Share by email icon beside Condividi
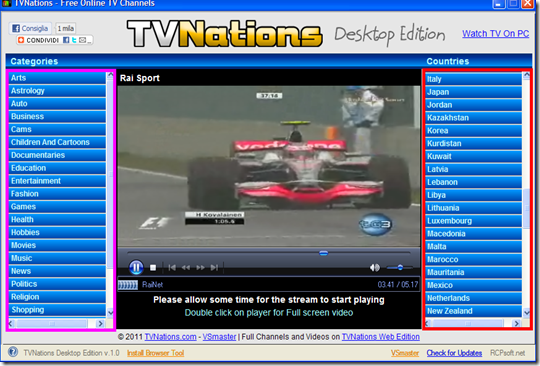 pyautogui.click(x=83, y=40)
